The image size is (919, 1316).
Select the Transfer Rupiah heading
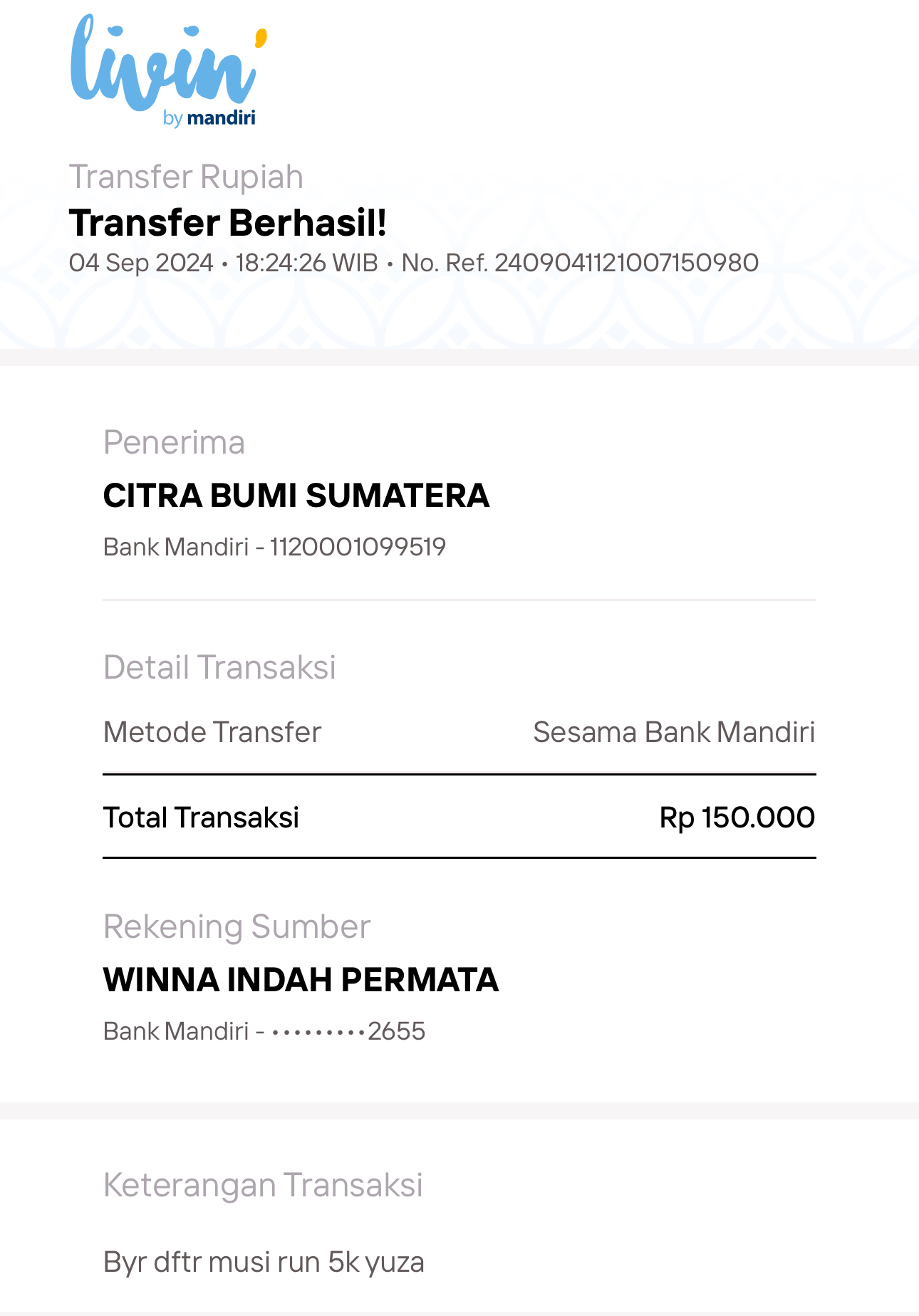click(x=186, y=177)
